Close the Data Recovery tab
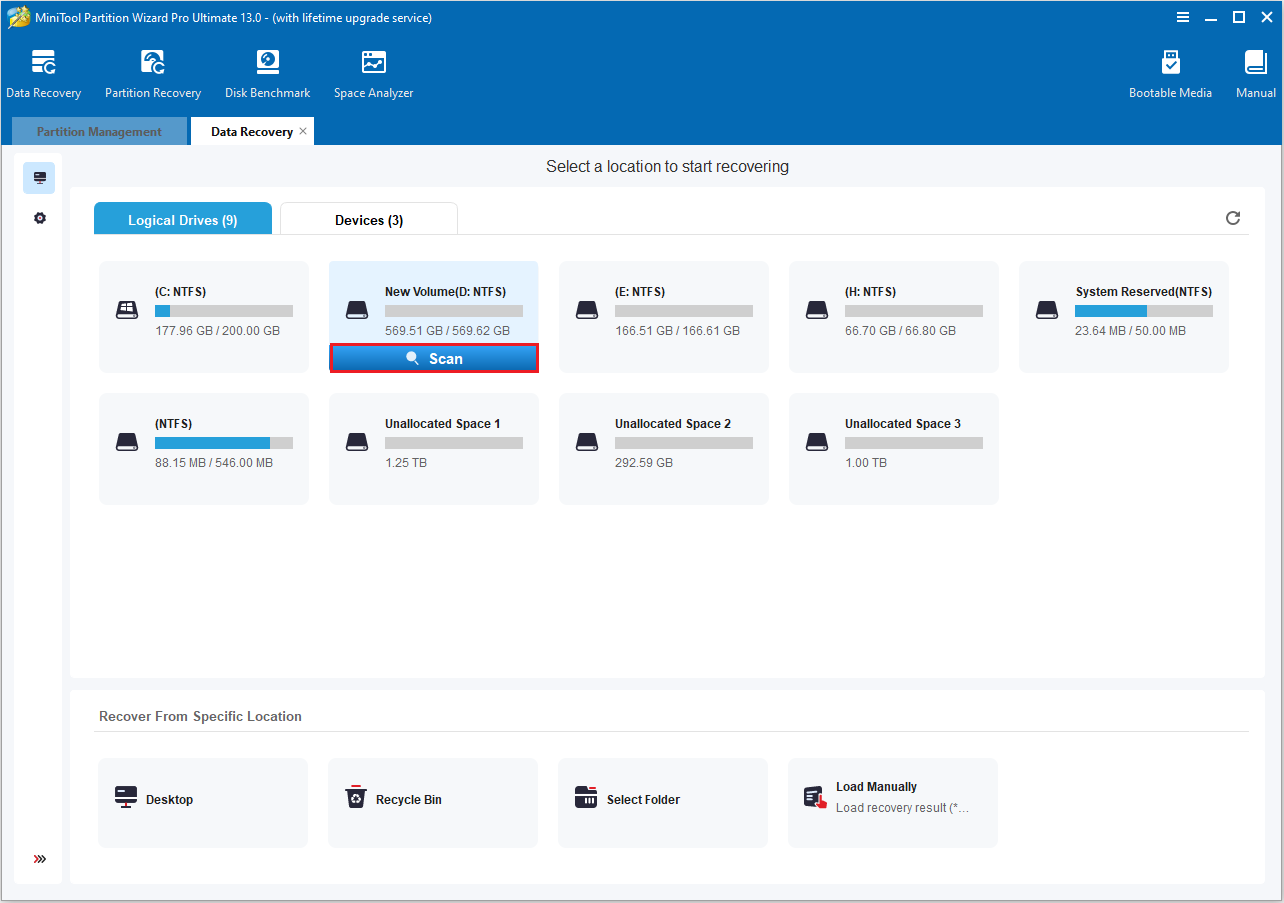The image size is (1284, 903). coord(303,131)
